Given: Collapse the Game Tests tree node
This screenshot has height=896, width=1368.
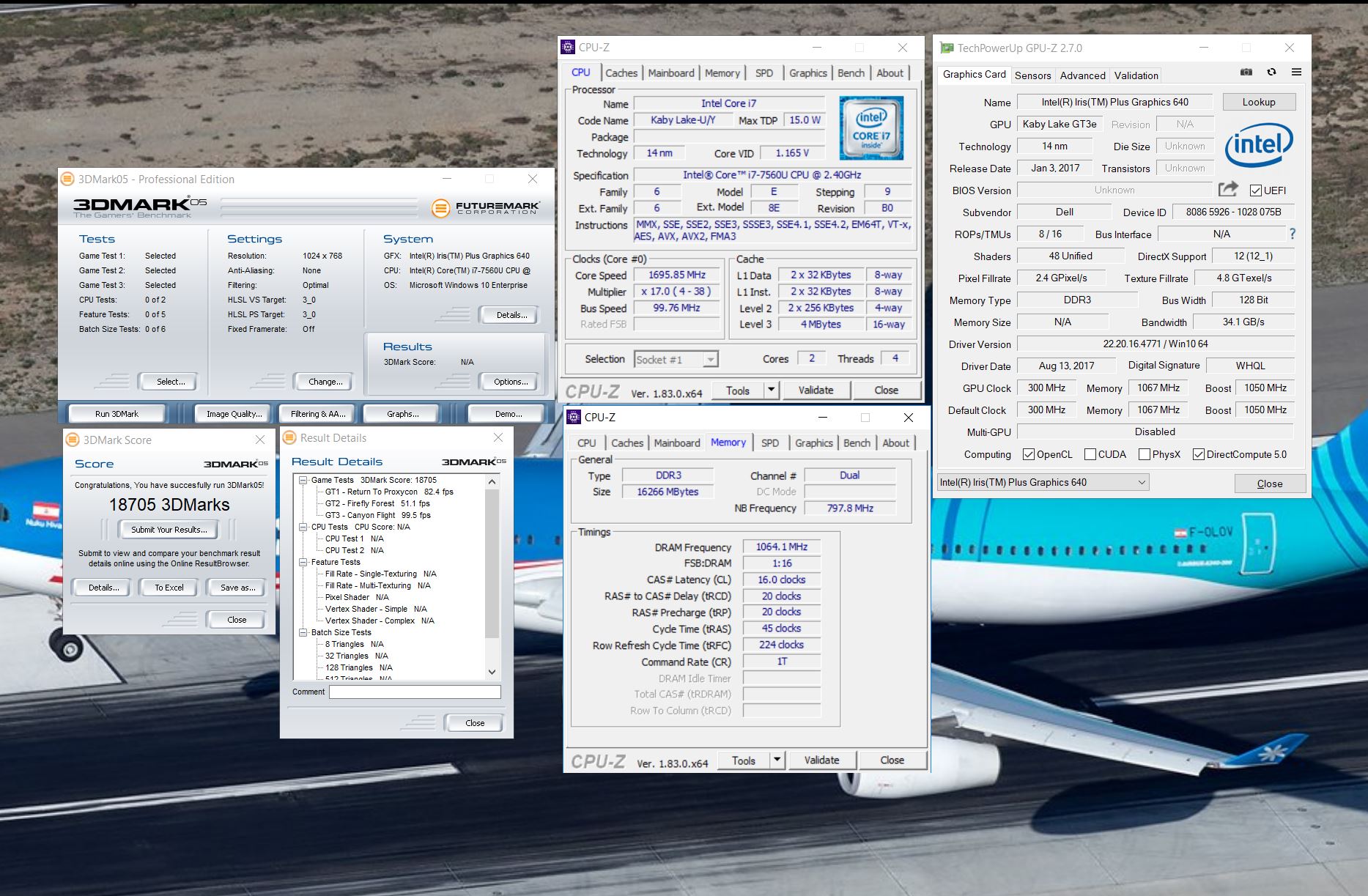Looking at the screenshot, I should [303, 480].
